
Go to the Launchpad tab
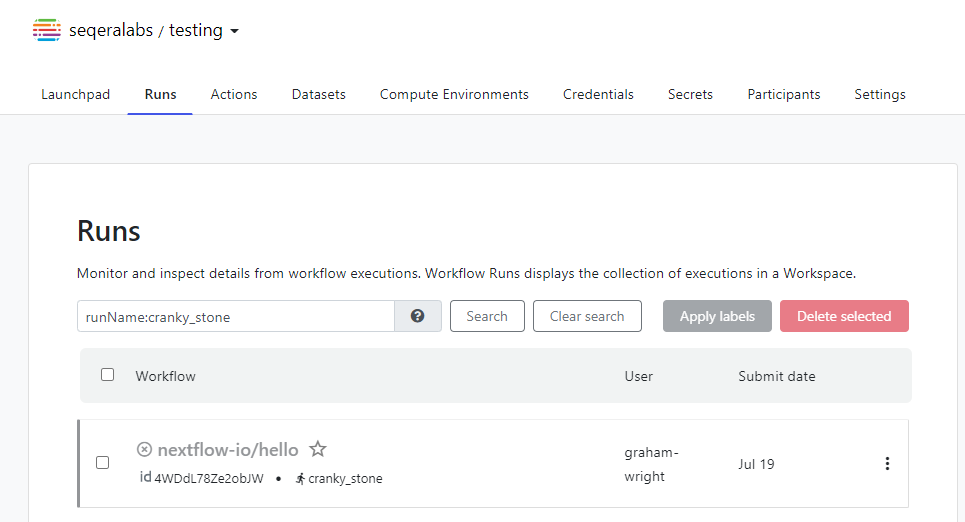pyautogui.click(x=76, y=94)
